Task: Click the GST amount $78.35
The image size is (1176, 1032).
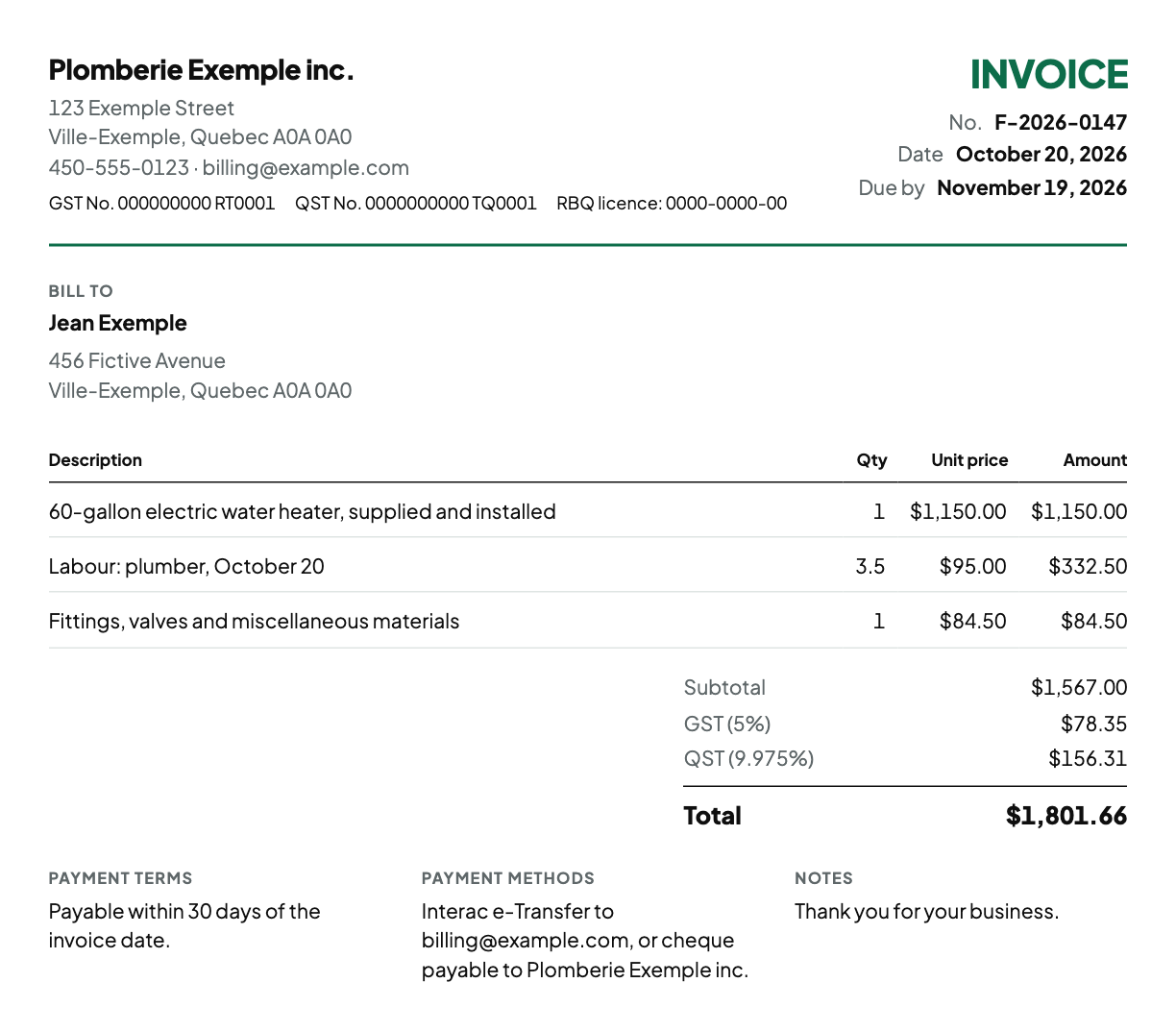Action: click(x=1093, y=724)
